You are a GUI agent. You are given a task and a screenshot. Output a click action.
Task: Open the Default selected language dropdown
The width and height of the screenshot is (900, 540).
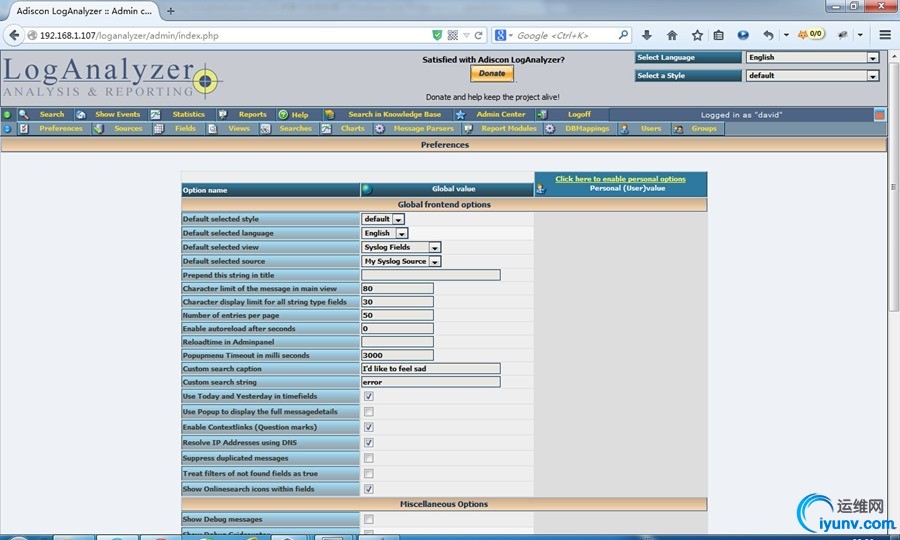pos(385,233)
